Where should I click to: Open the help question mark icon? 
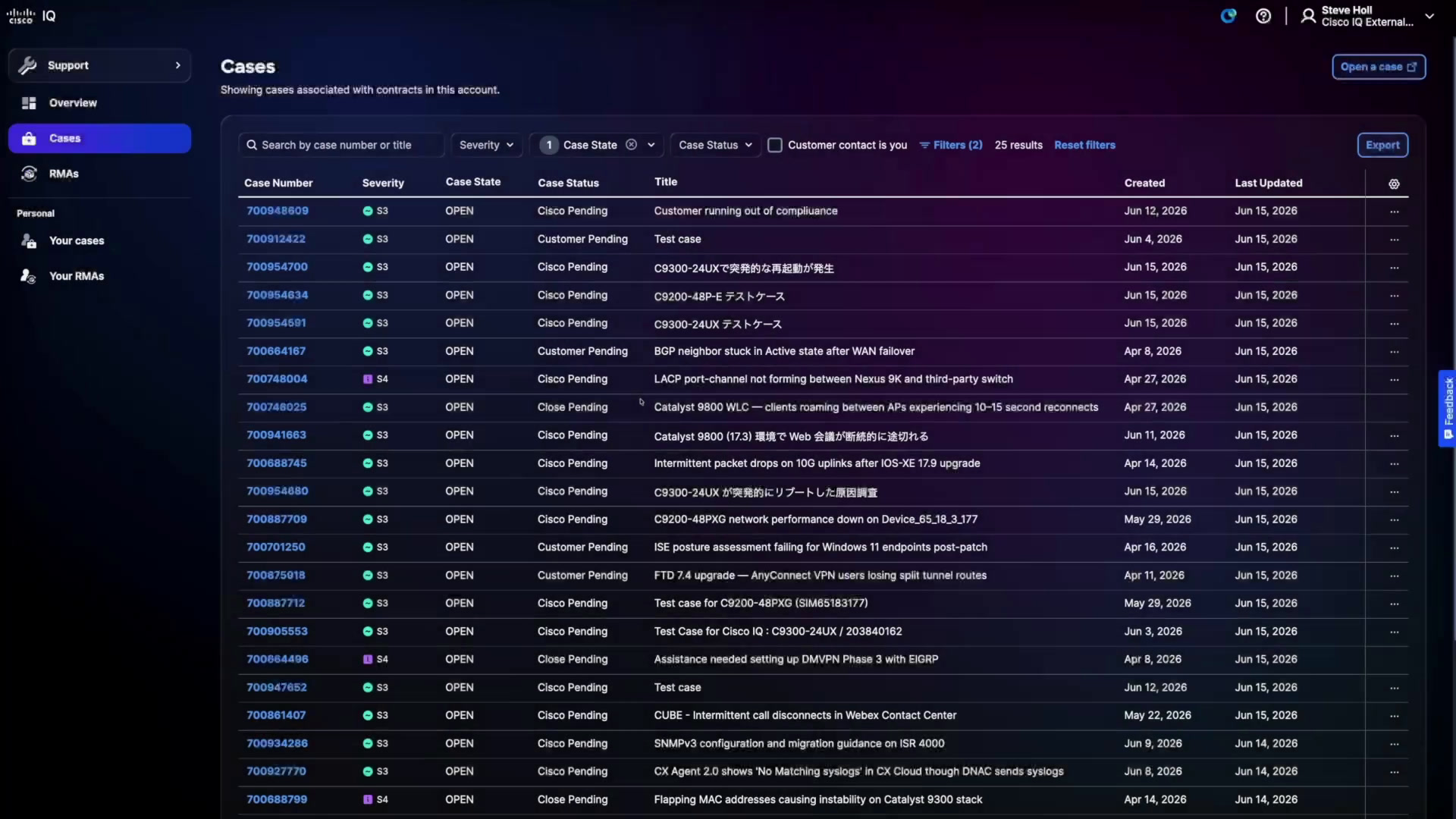[1263, 16]
